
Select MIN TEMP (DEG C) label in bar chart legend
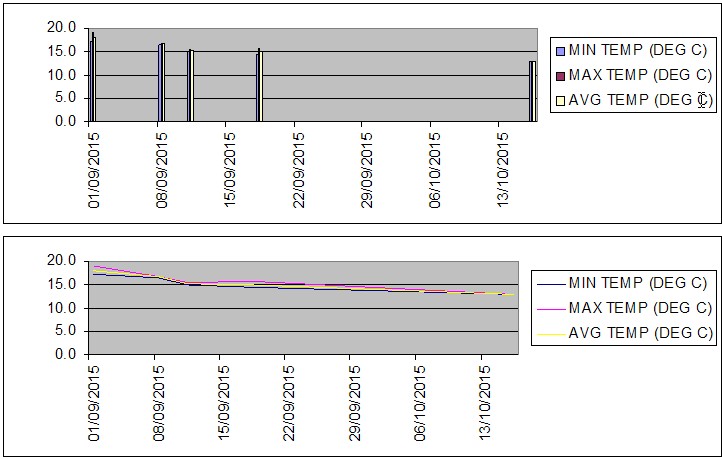[640, 51]
